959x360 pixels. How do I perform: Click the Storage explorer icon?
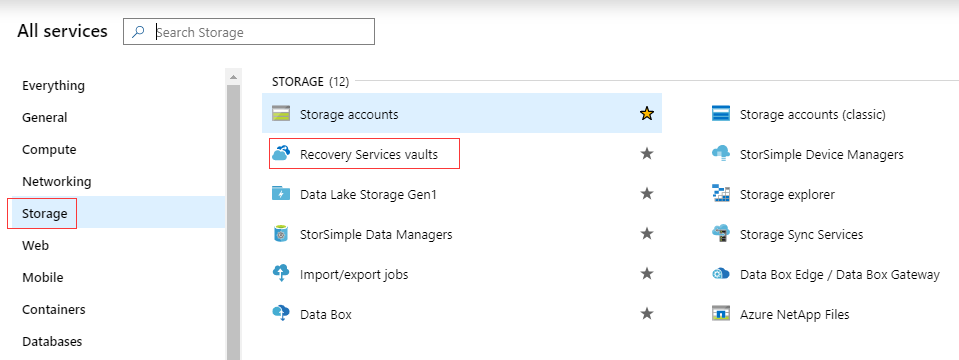click(721, 194)
